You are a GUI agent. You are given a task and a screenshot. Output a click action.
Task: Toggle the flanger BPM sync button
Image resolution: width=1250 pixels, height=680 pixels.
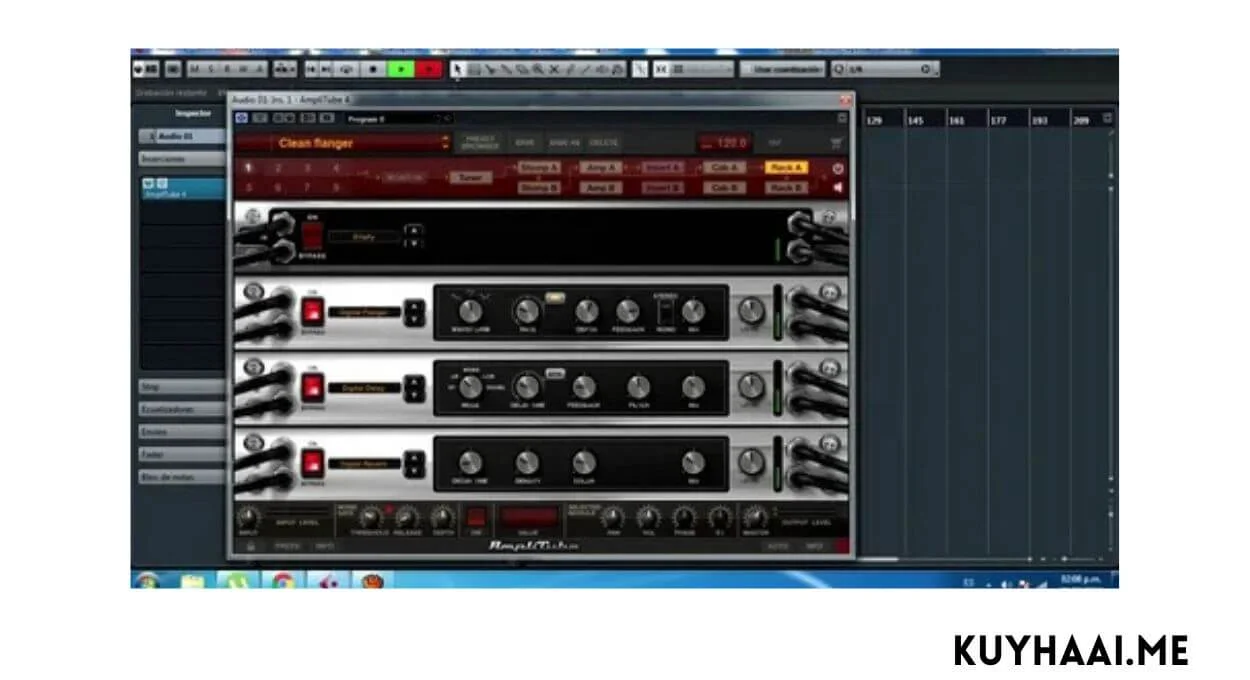point(553,298)
